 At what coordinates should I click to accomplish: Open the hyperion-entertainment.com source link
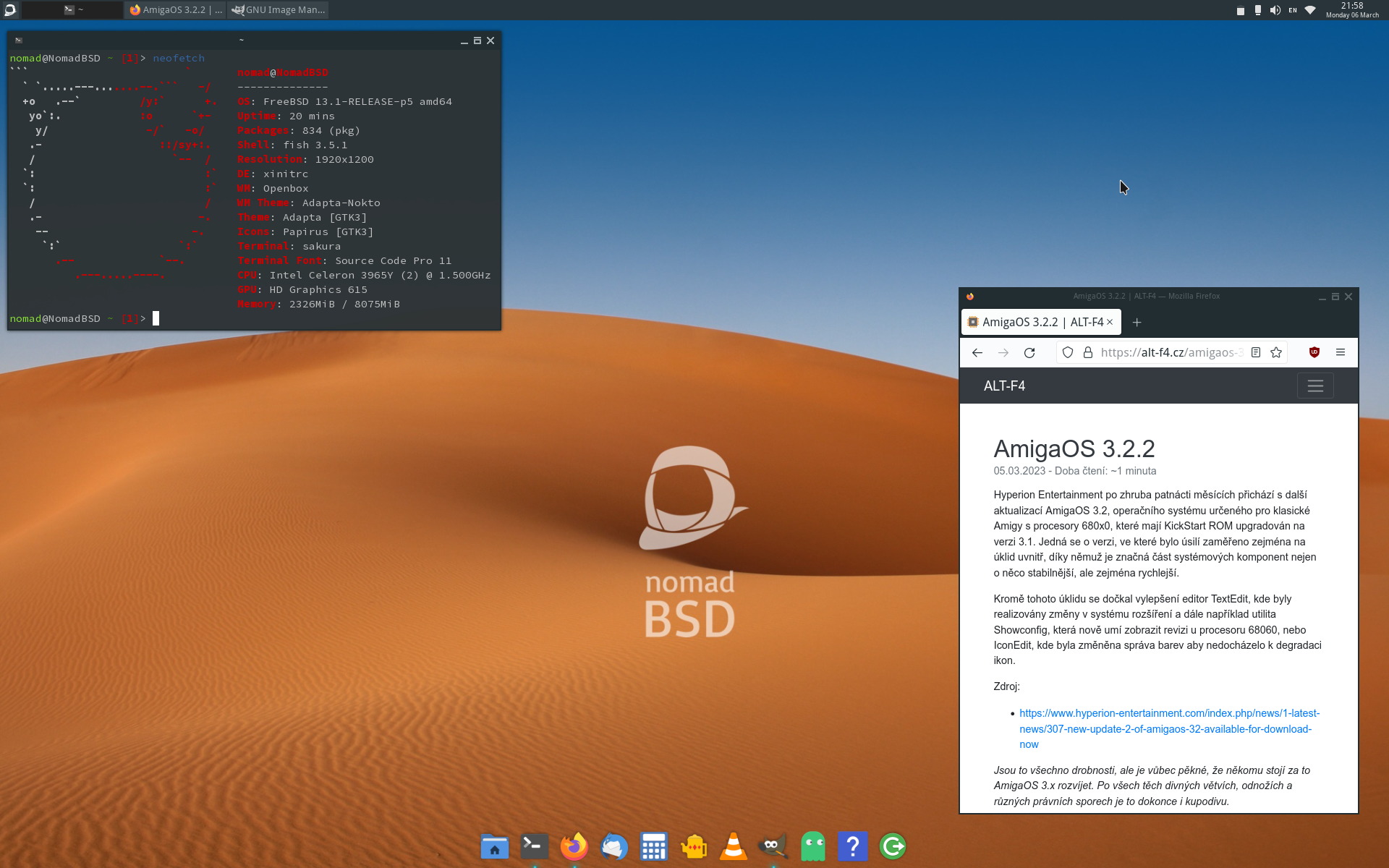1168,728
